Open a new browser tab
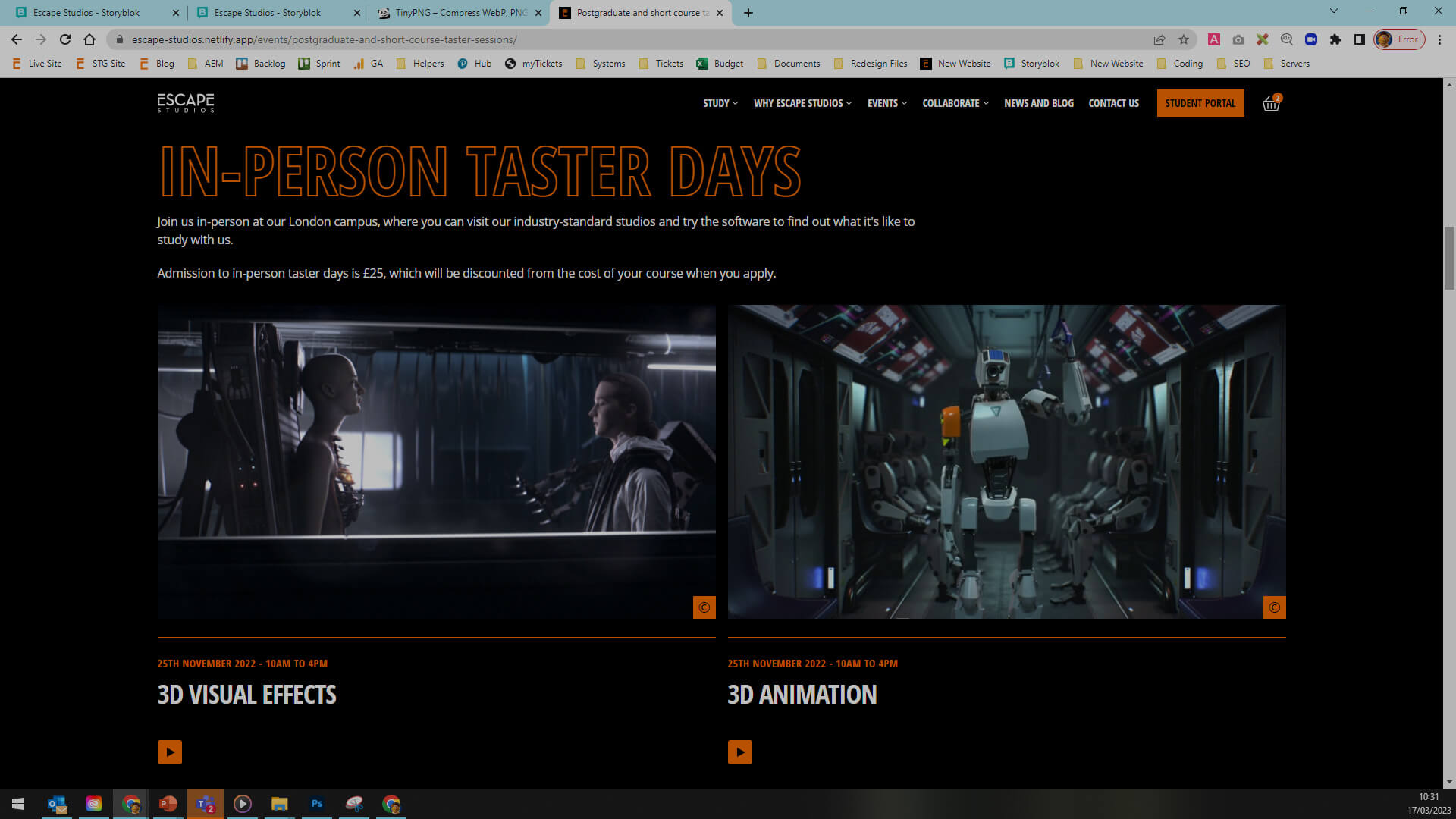The width and height of the screenshot is (1456, 819). [x=748, y=13]
